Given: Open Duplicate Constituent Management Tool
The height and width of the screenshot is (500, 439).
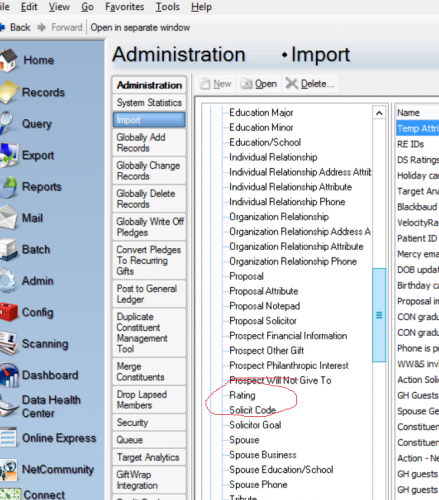Looking at the screenshot, I should (149, 333).
